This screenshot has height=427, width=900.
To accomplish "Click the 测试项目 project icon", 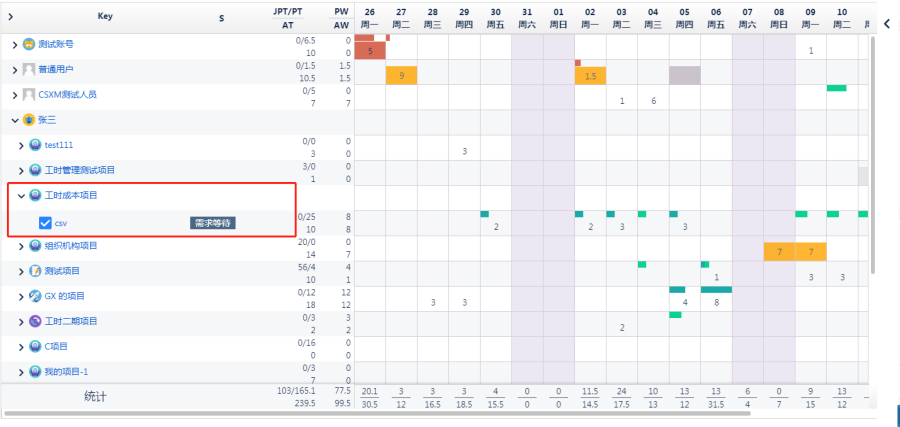I will [36, 271].
